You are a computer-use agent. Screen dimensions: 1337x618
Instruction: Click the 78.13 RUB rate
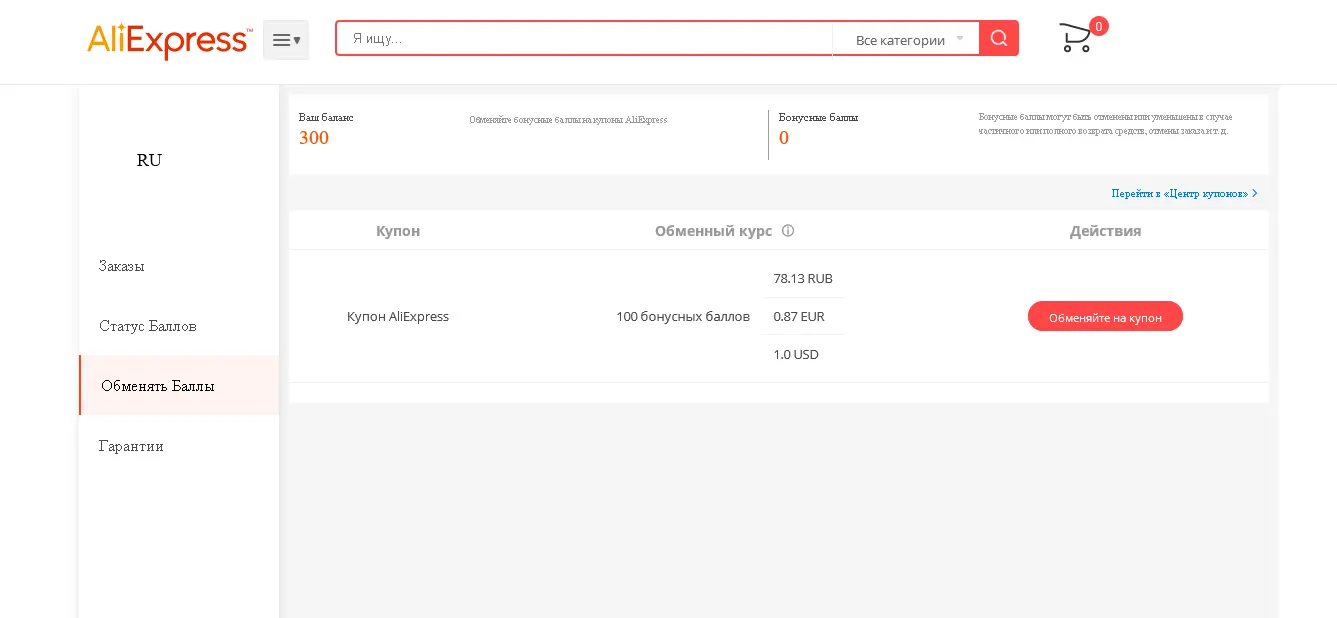pyautogui.click(x=803, y=278)
